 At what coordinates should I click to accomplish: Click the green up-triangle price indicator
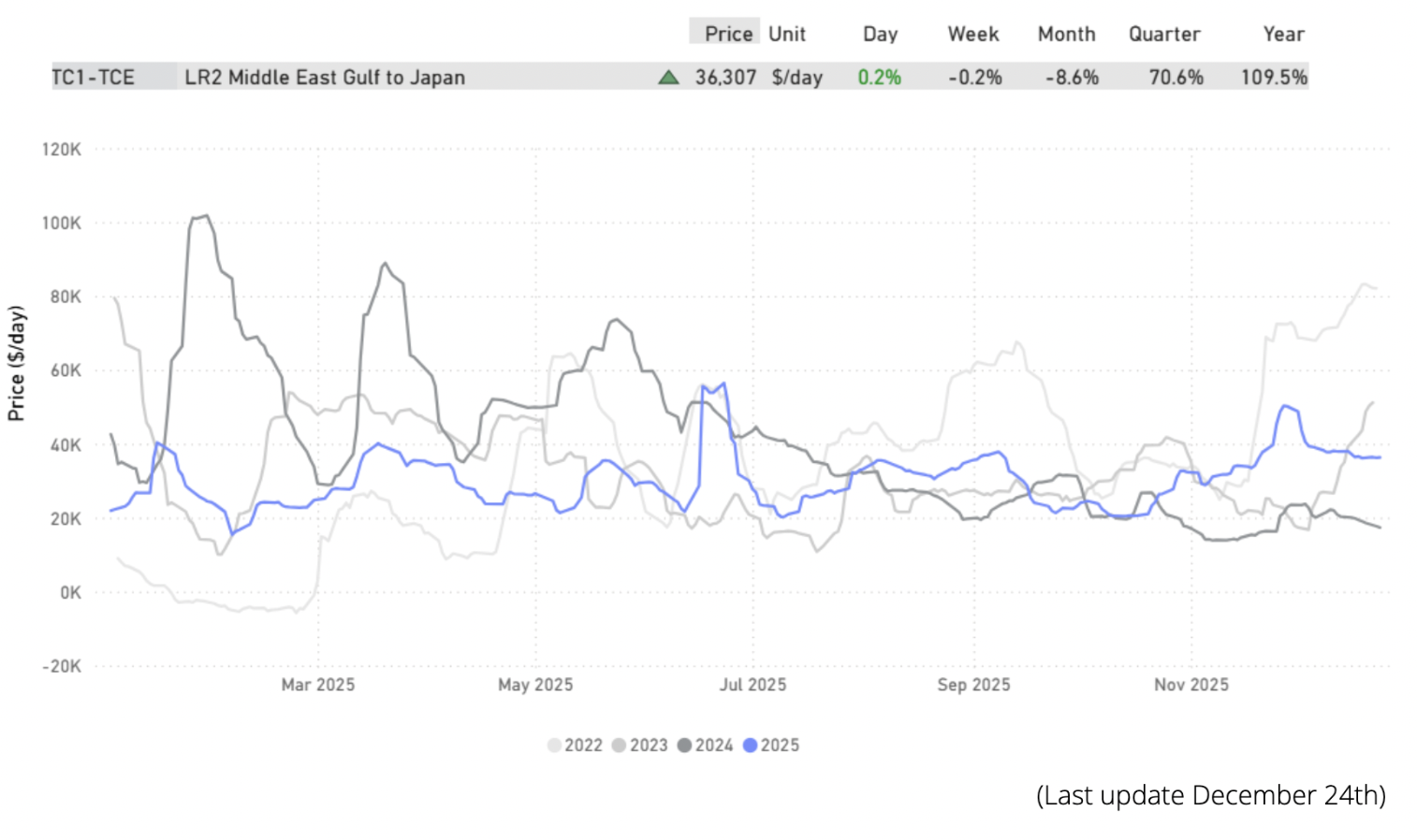[x=668, y=78]
